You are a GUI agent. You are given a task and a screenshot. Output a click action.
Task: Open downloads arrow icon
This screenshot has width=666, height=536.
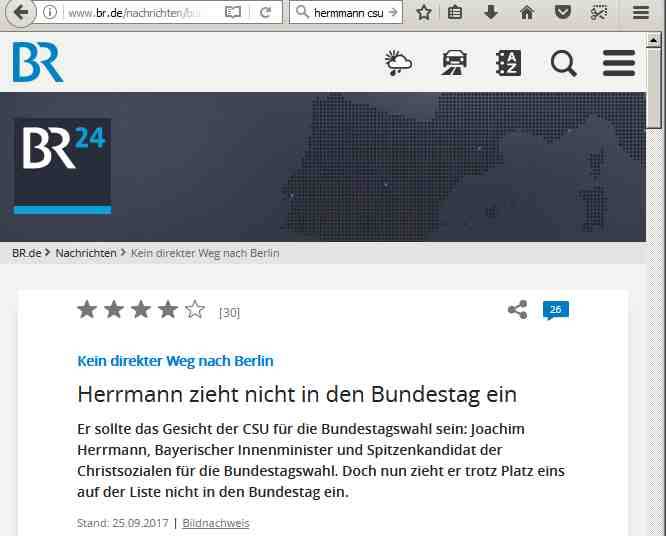(x=491, y=12)
